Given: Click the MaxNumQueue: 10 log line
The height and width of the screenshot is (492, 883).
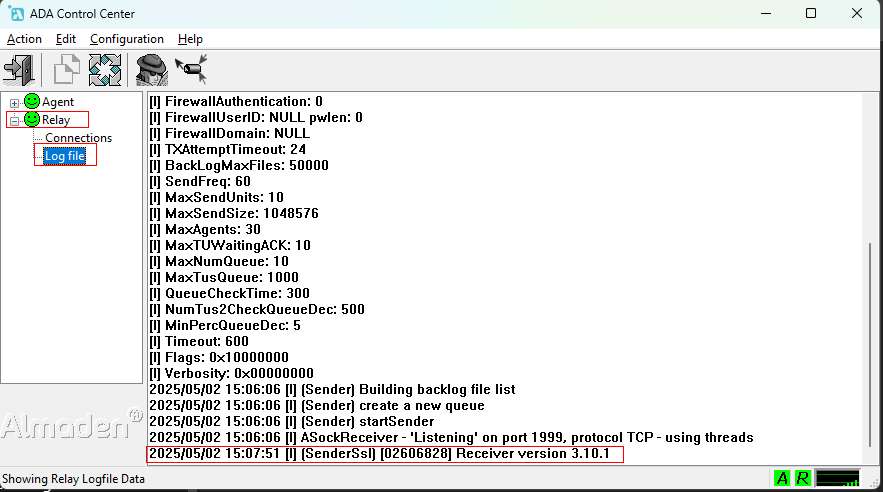Looking at the screenshot, I should click(219, 261).
